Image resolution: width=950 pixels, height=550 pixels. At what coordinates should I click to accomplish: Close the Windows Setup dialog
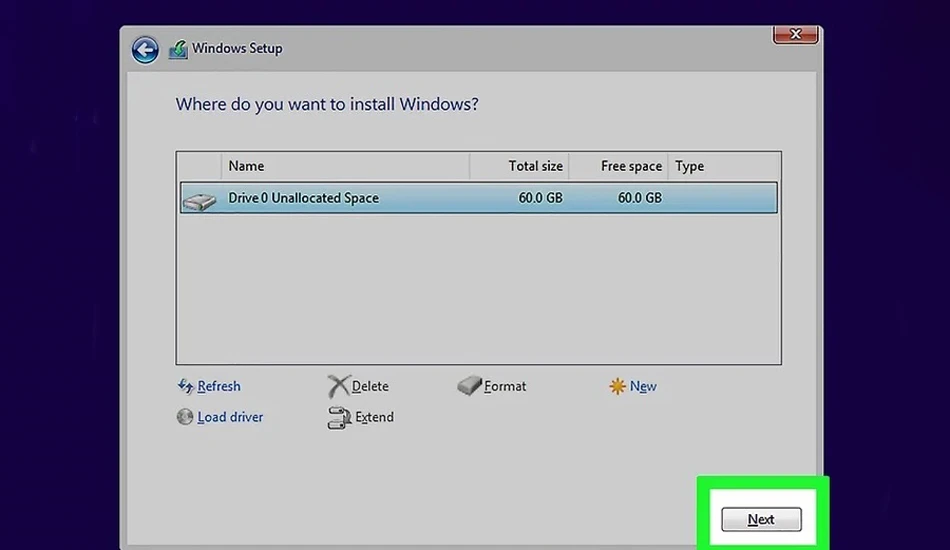pyautogui.click(x=796, y=35)
